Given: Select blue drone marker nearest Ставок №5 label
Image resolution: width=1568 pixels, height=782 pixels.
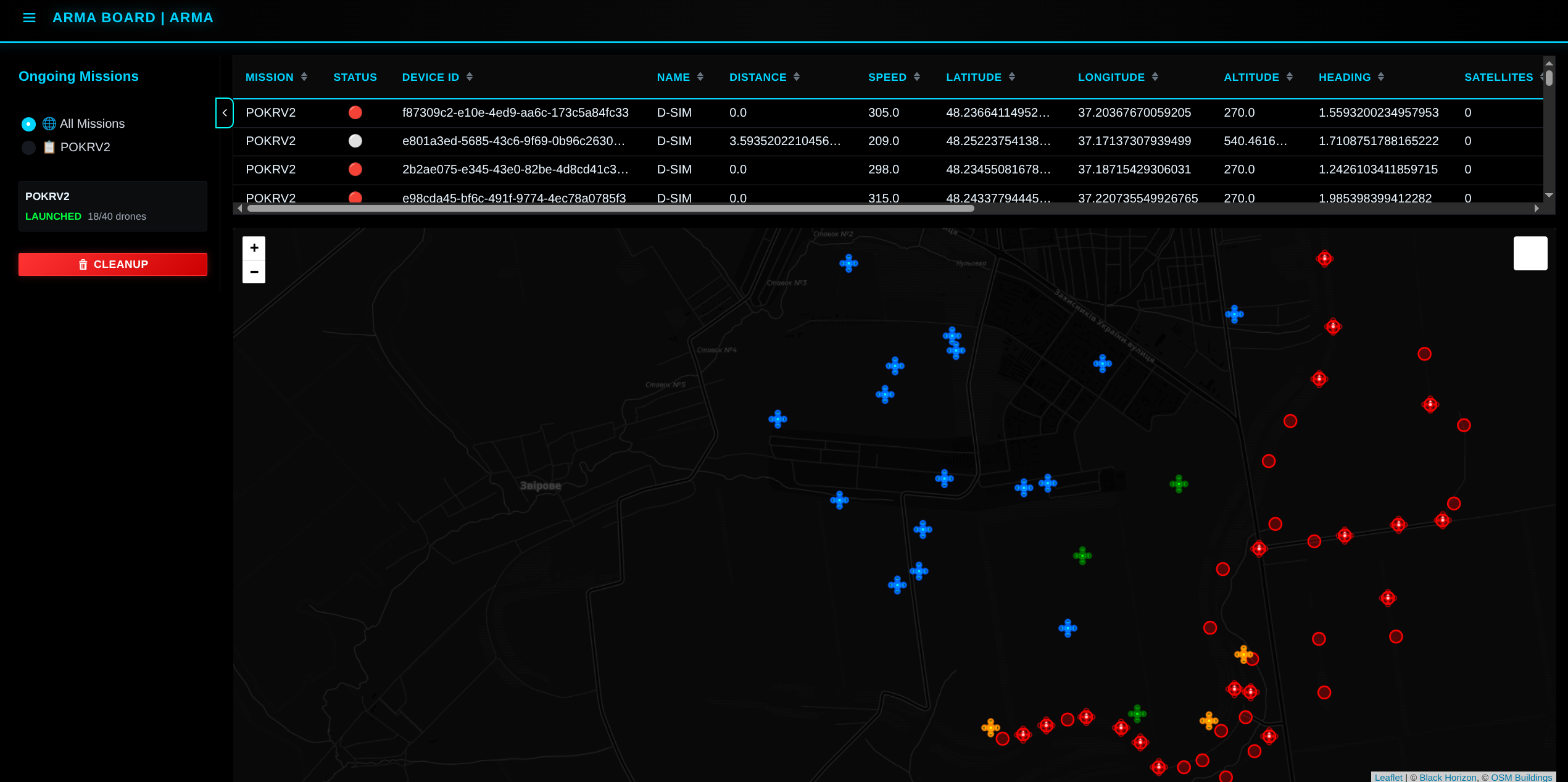Looking at the screenshot, I should point(778,419).
